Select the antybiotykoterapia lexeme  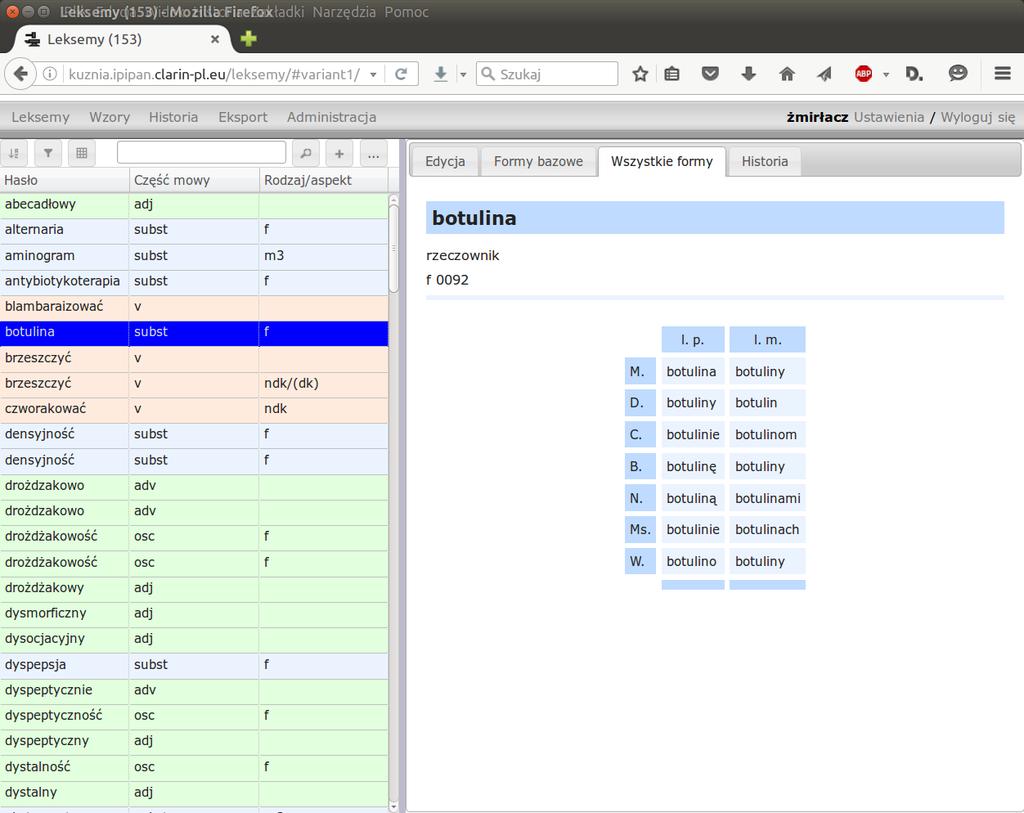pos(194,281)
